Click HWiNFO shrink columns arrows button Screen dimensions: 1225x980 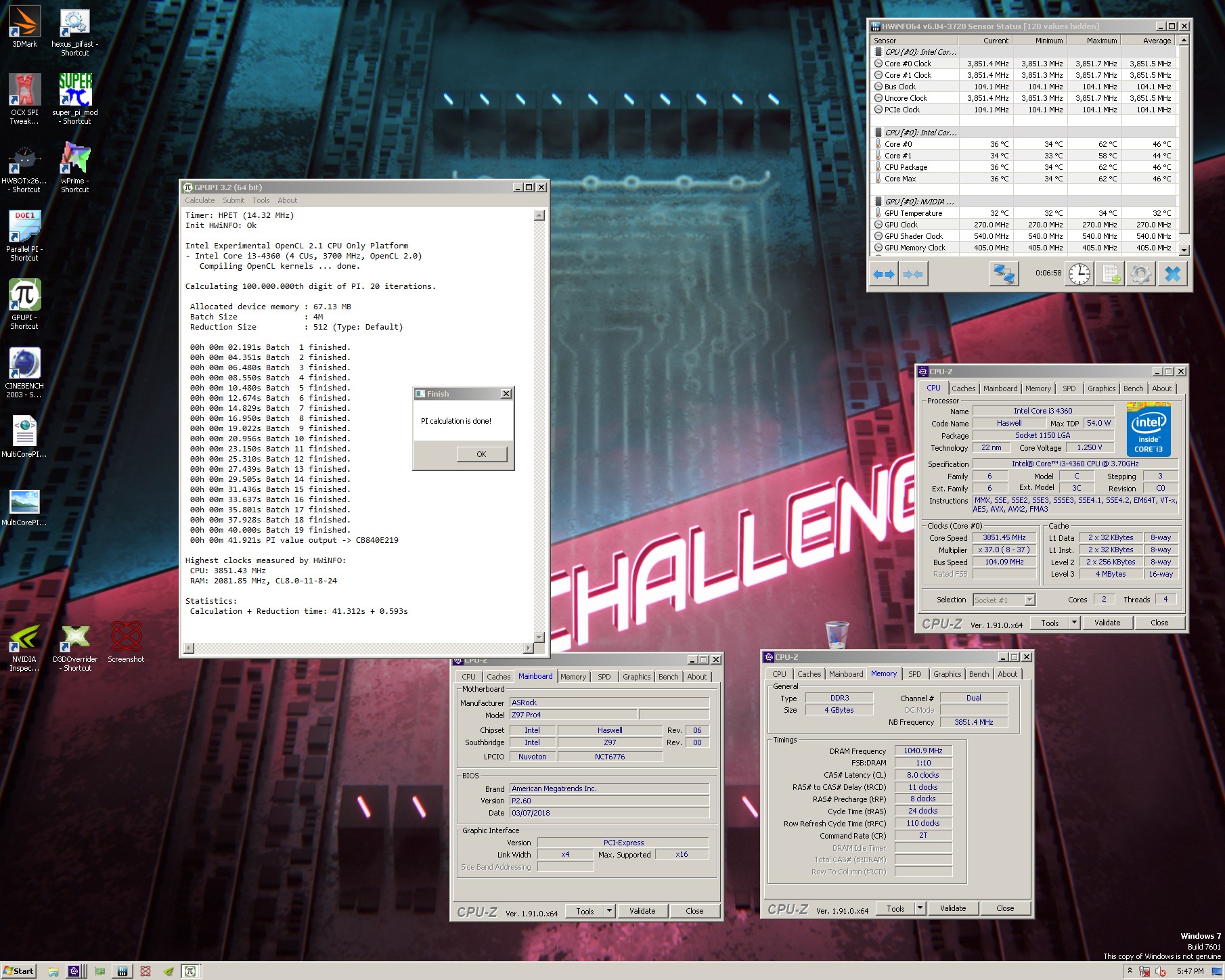912,274
